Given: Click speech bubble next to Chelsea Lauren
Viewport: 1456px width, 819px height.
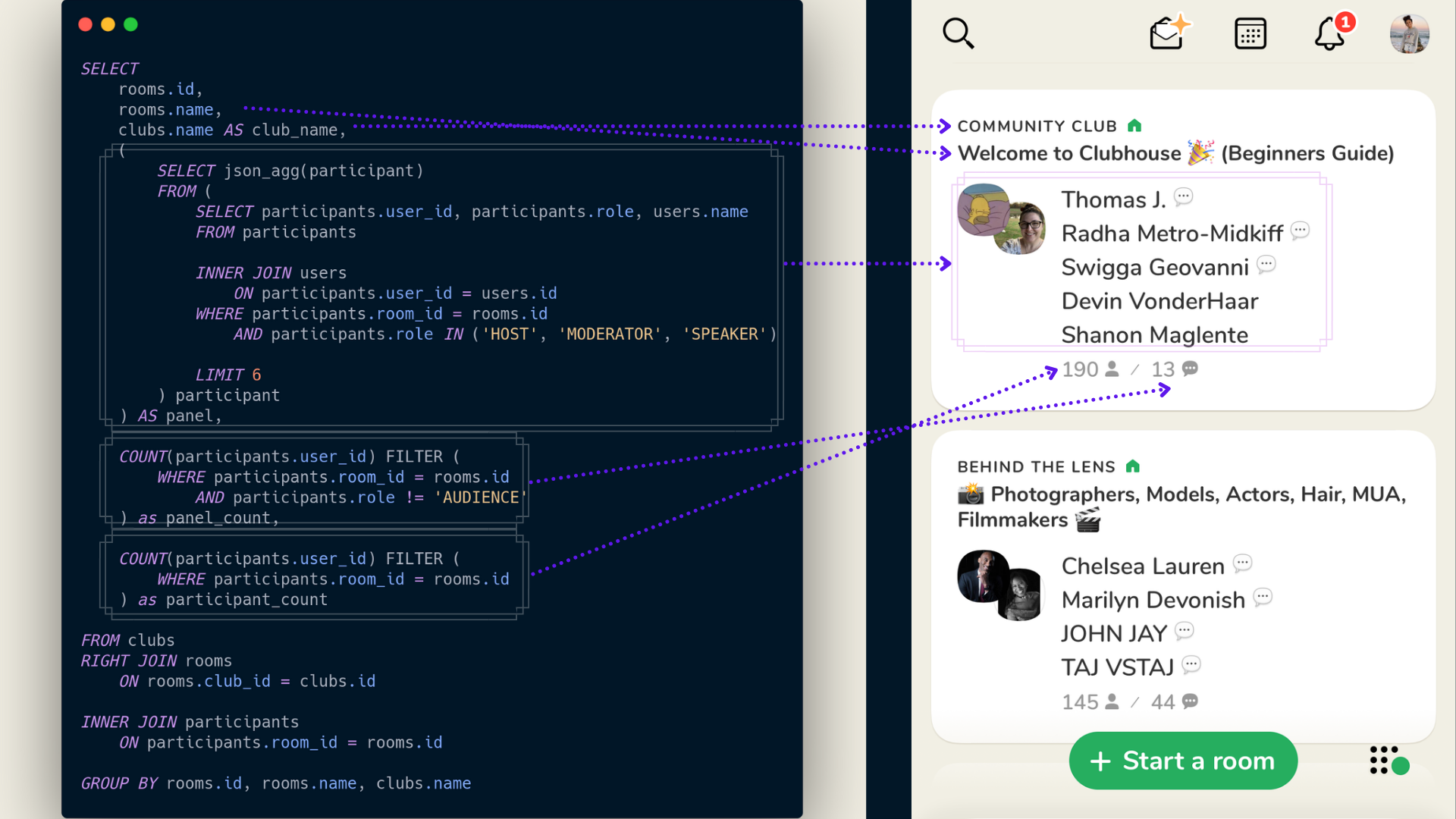Looking at the screenshot, I should point(1242,563).
